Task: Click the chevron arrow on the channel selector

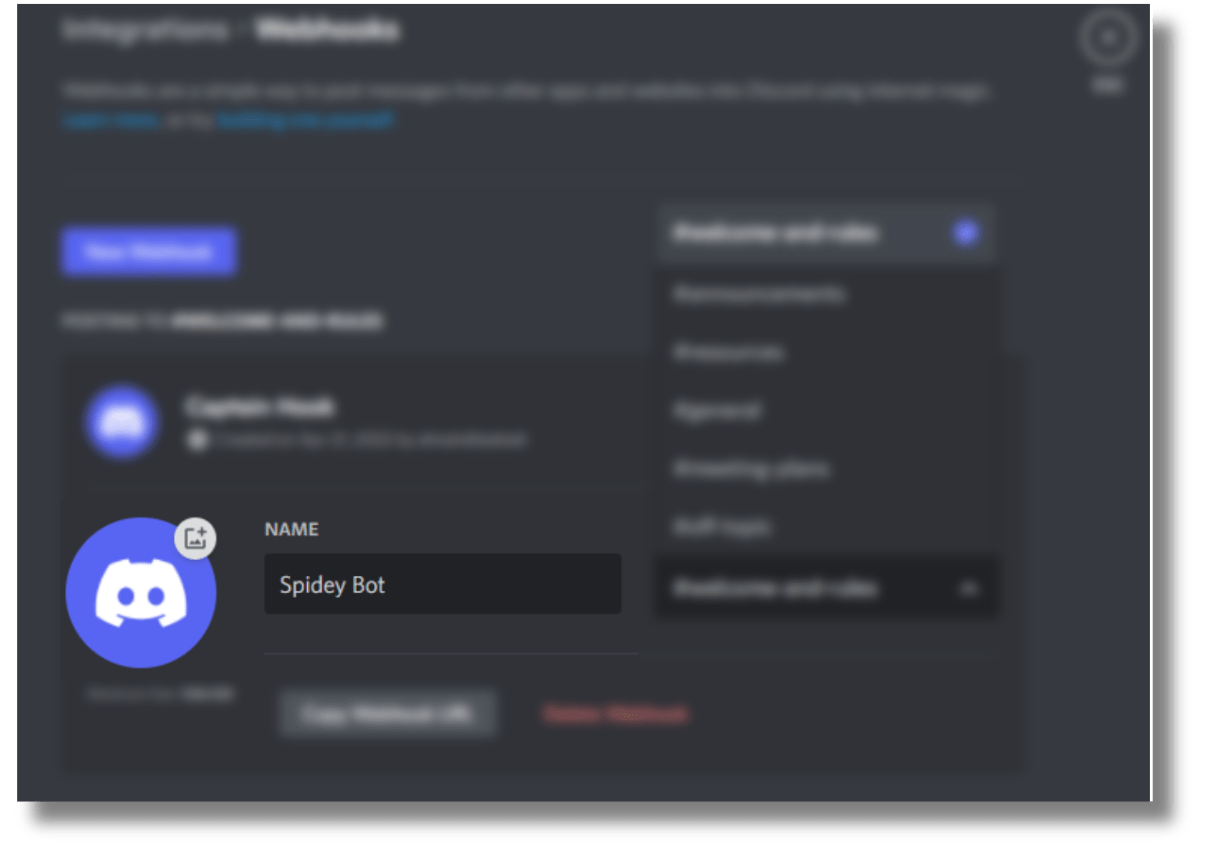Action: pyautogui.click(x=968, y=589)
